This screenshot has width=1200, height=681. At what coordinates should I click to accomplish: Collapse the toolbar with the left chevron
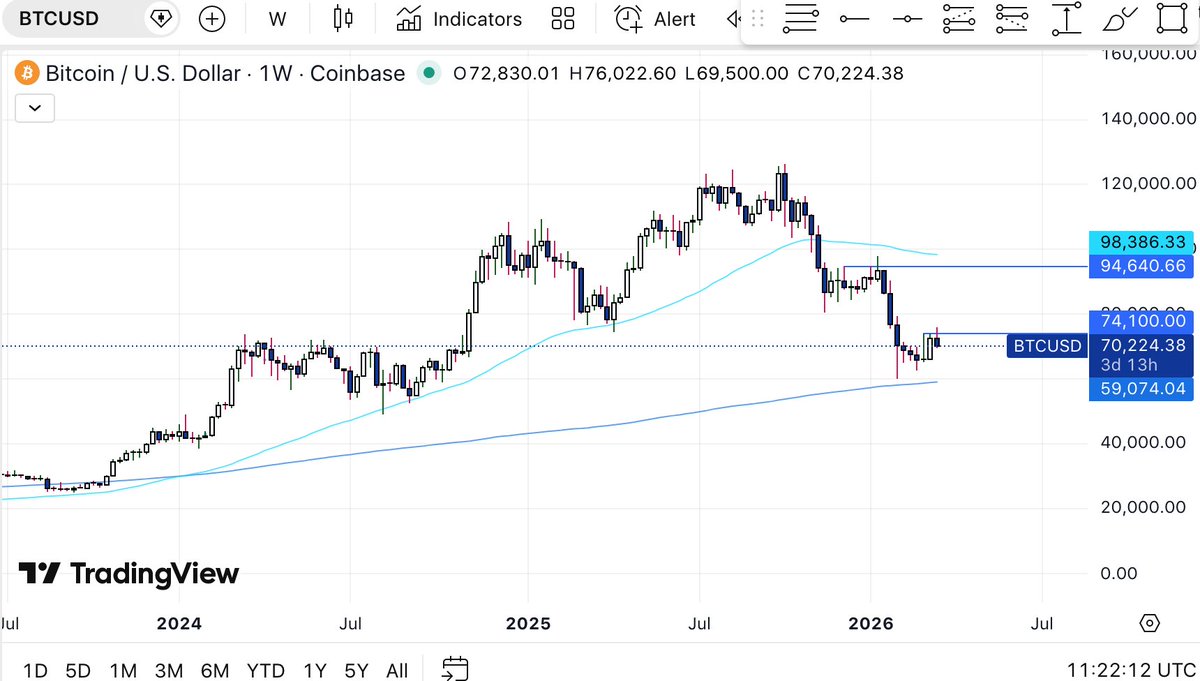(x=733, y=18)
